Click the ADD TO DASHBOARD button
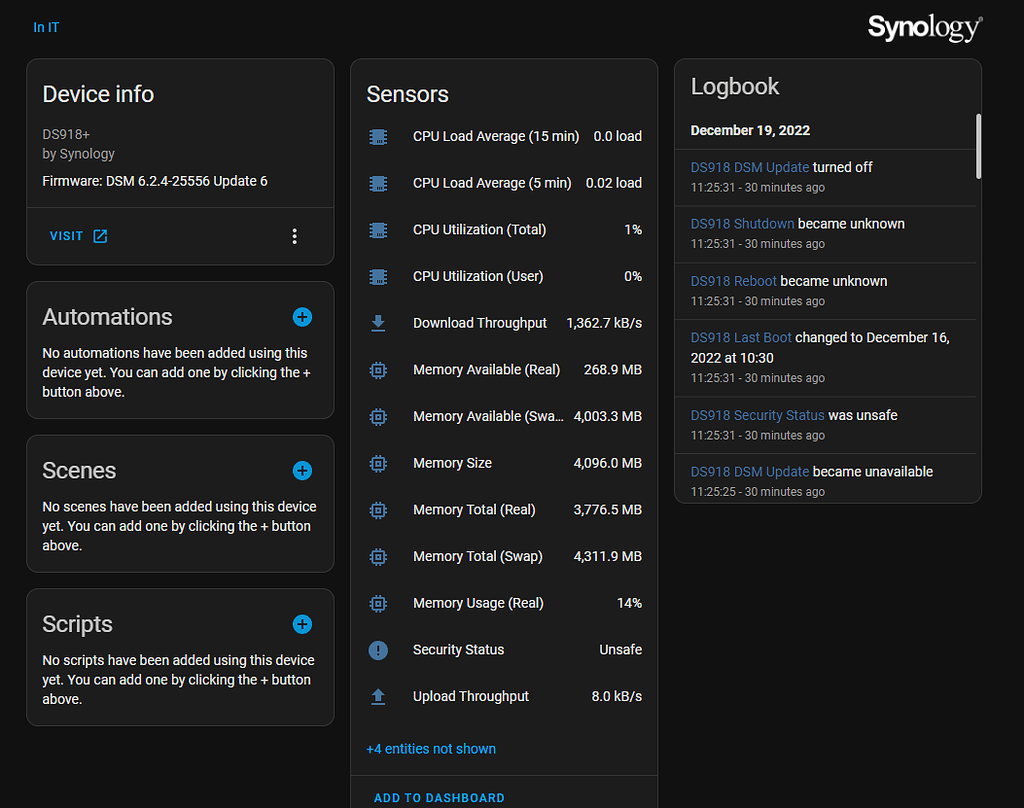This screenshot has height=808, width=1024. point(438,797)
